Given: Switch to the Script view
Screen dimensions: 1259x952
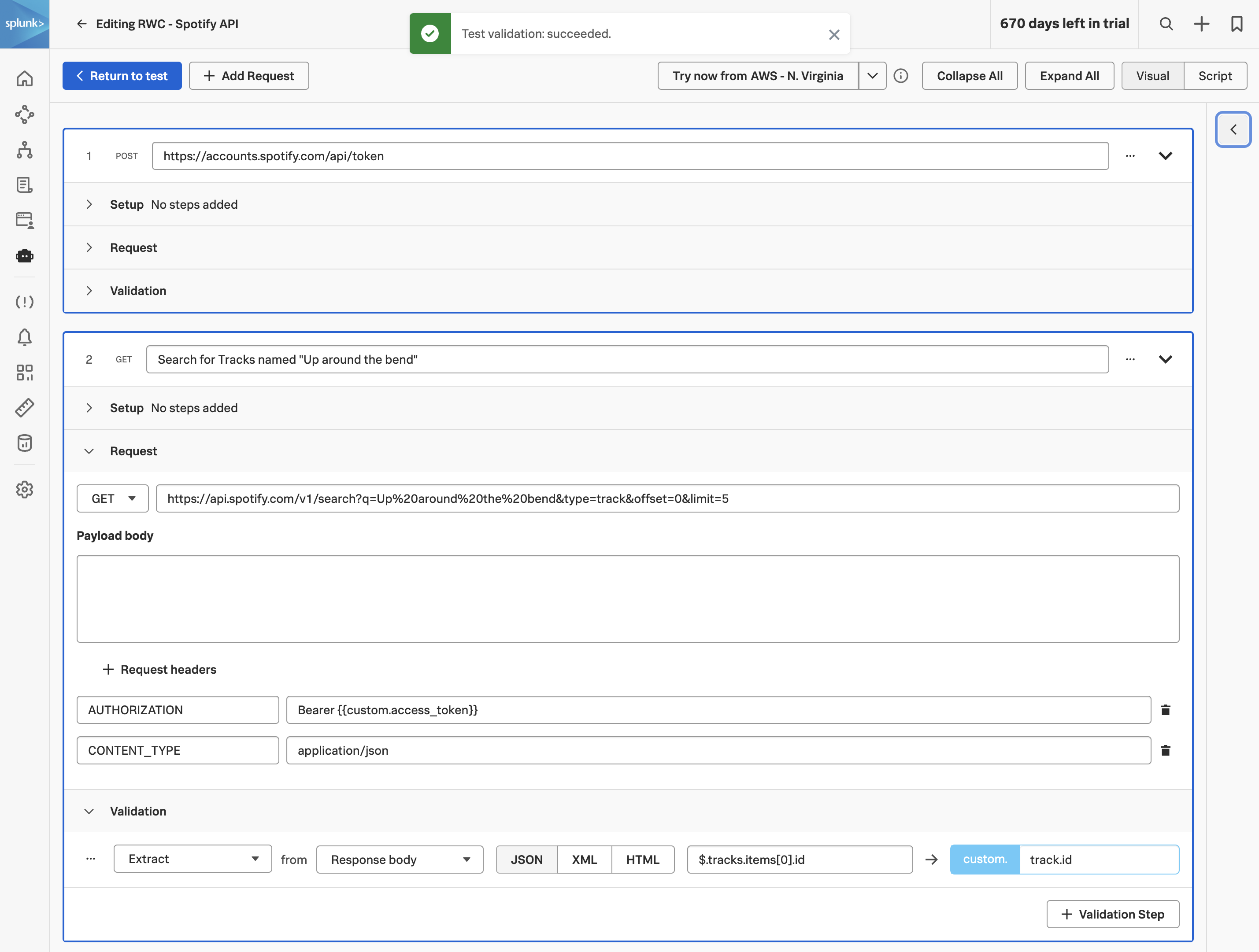Looking at the screenshot, I should coord(1215,76).
